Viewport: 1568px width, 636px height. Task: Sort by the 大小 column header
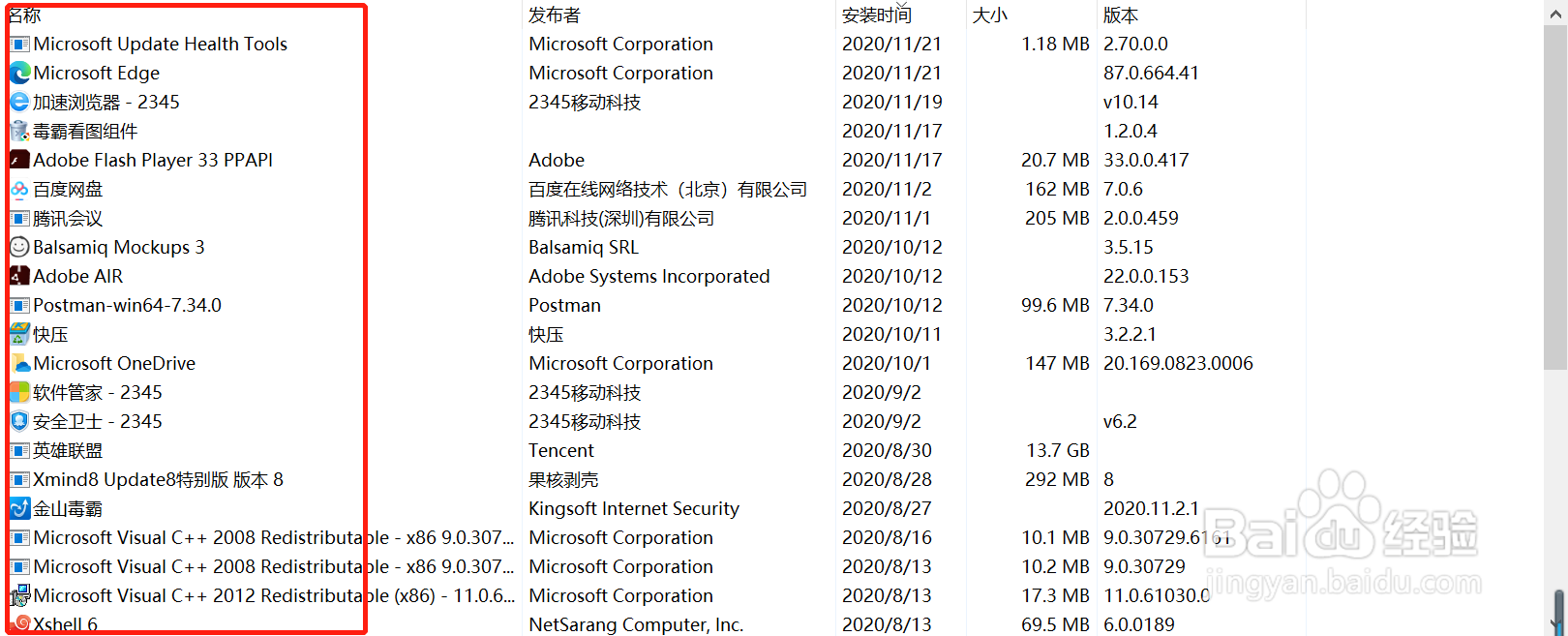click(x=989, y=15)
